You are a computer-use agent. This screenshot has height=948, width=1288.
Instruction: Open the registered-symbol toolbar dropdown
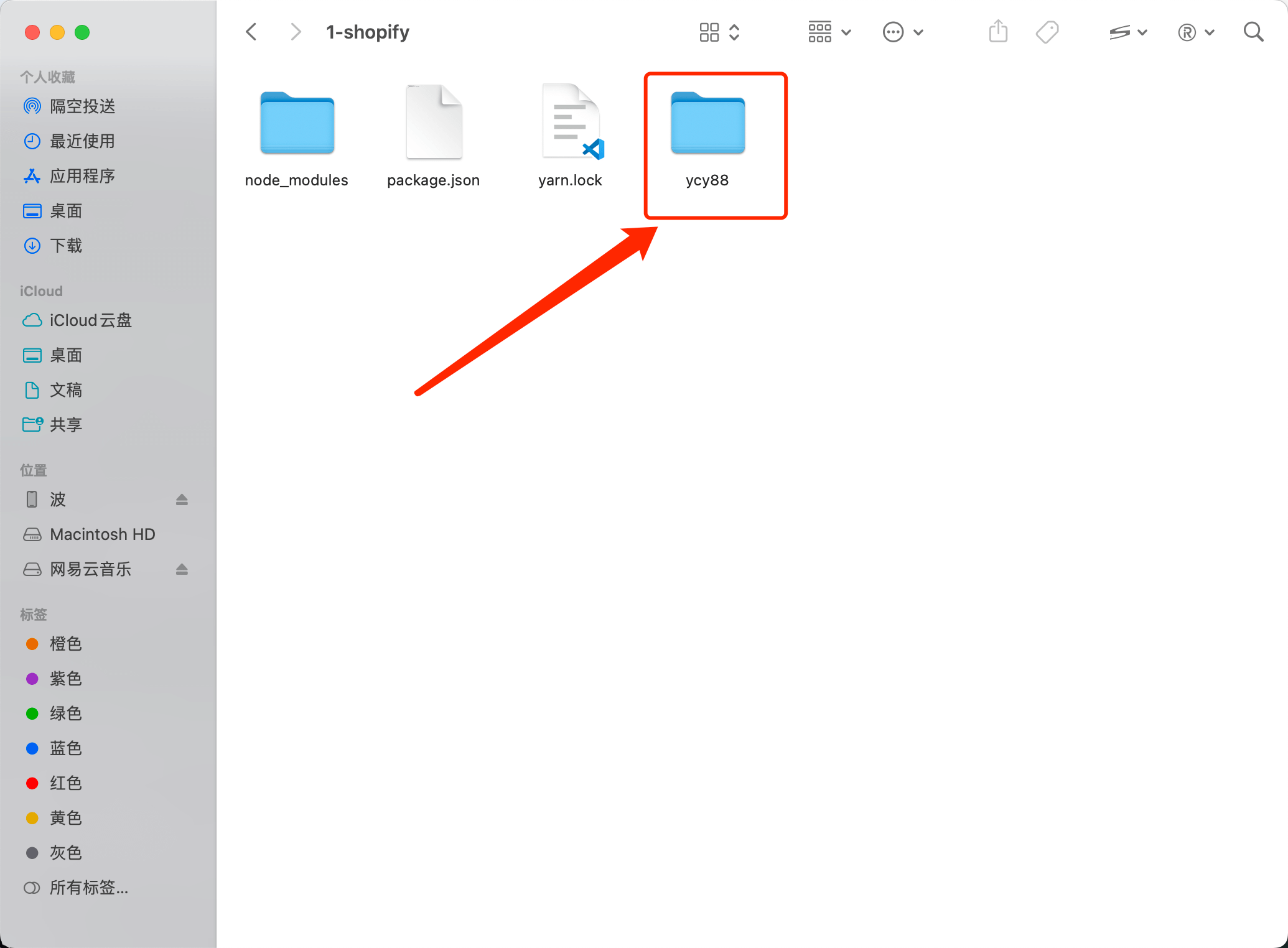[x=1195, y=32]
